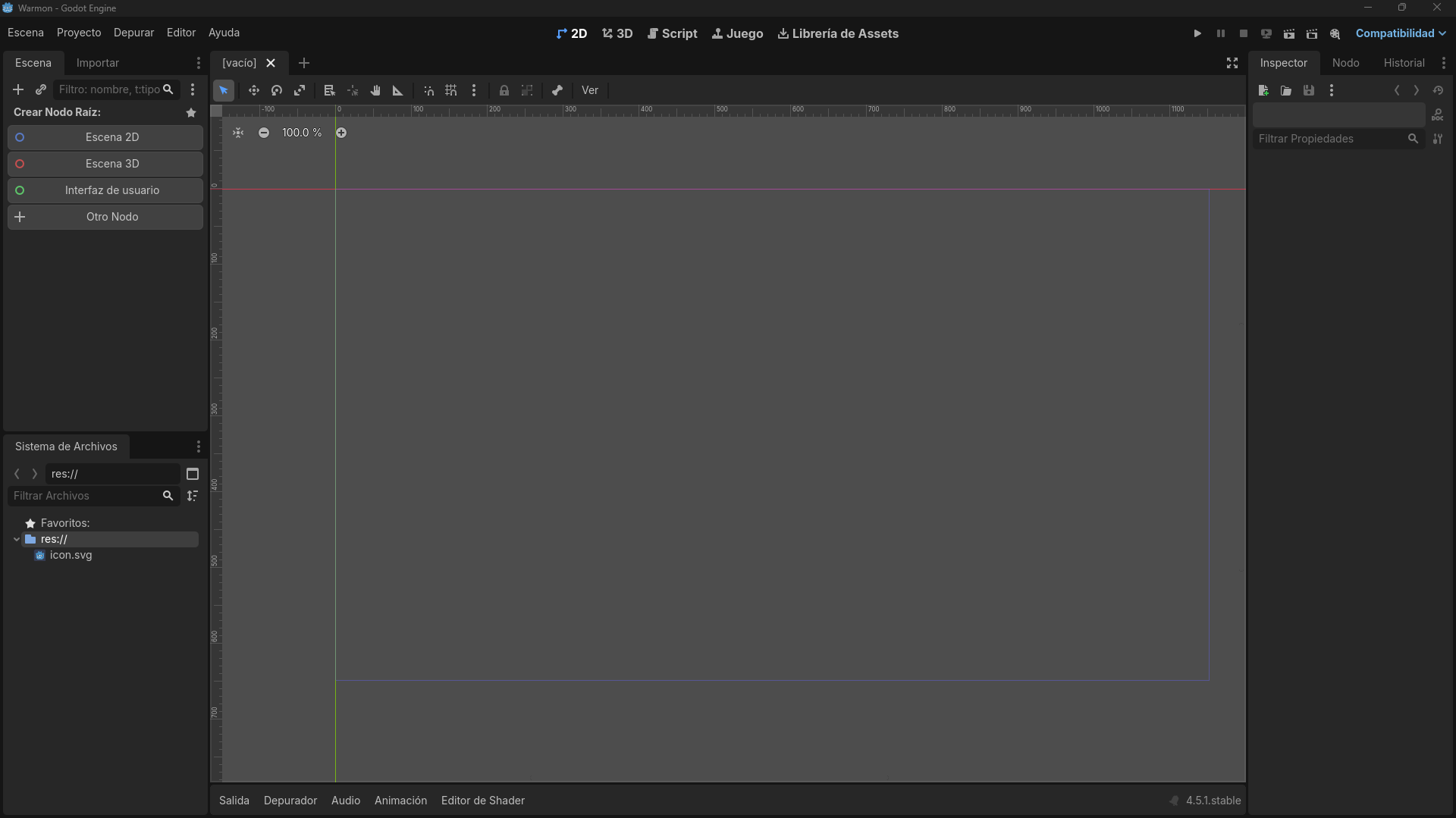
Task: Zoom in using the plus button
Action: [341, 133]
